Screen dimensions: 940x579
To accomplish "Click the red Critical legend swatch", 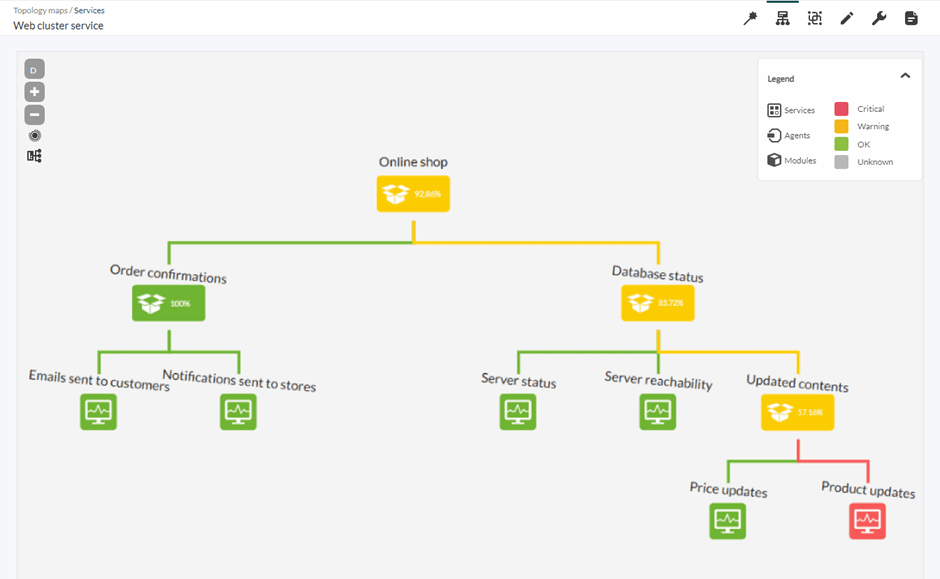I will 842,109.
